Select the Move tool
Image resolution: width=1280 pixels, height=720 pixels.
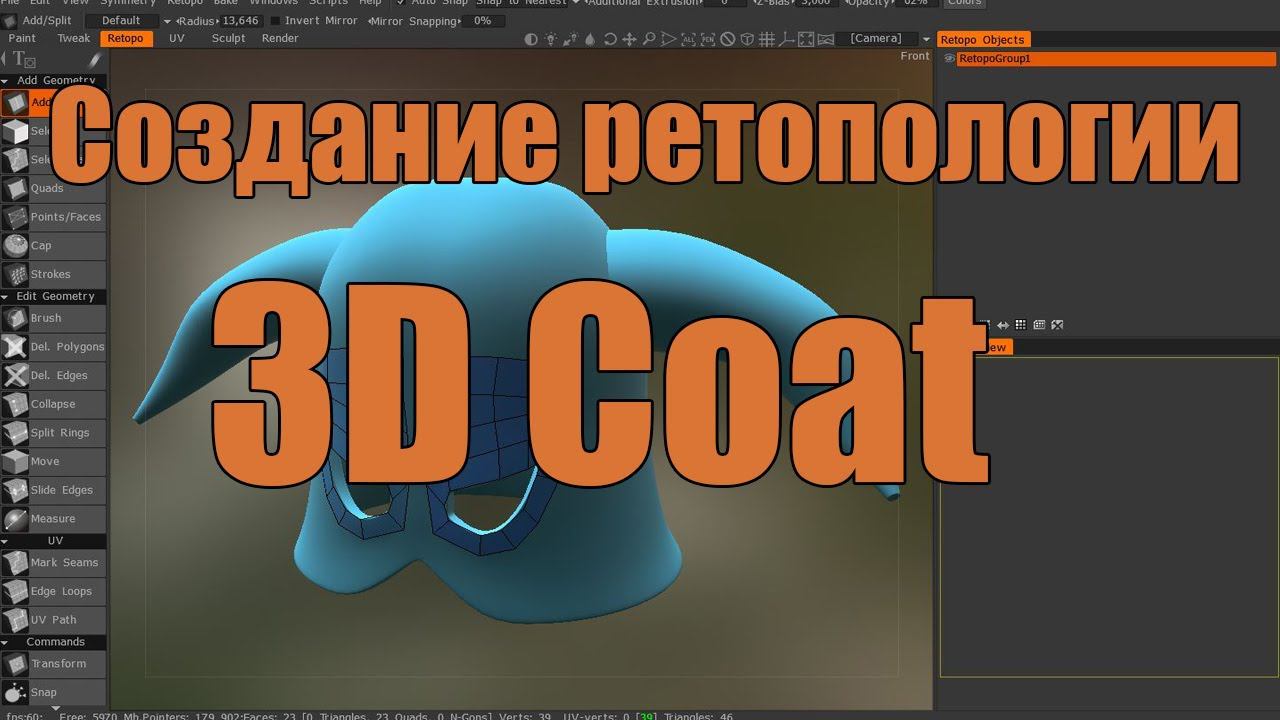[x=53, y=462]
